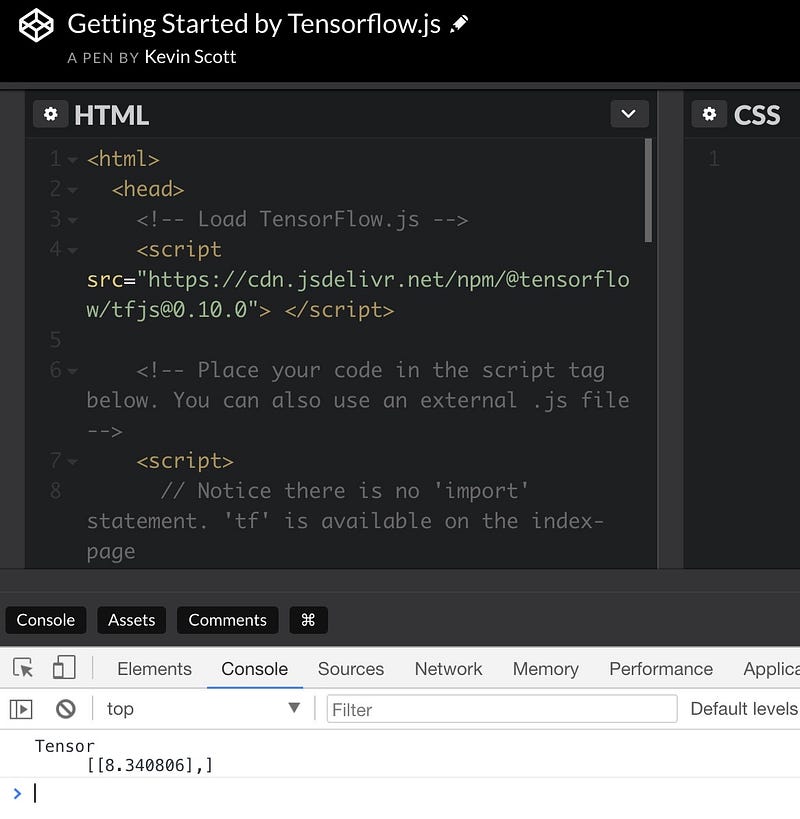Click the tfjs@0.10.0 script URL text
Viewport: 800px width, 819px height.
pyautogui.click(x=358, y=295)
